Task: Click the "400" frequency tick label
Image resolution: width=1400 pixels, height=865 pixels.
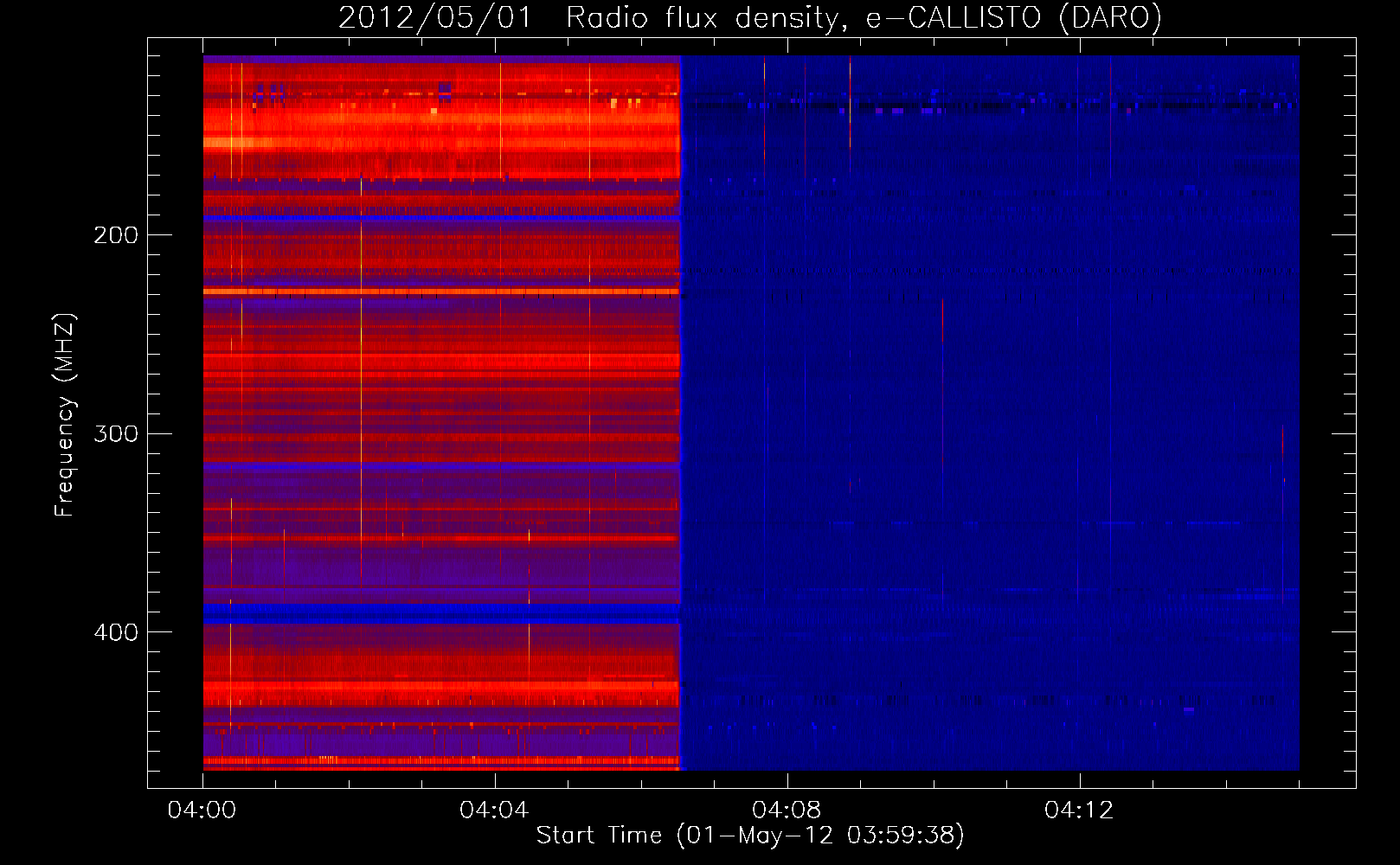Action: (116, 632)
